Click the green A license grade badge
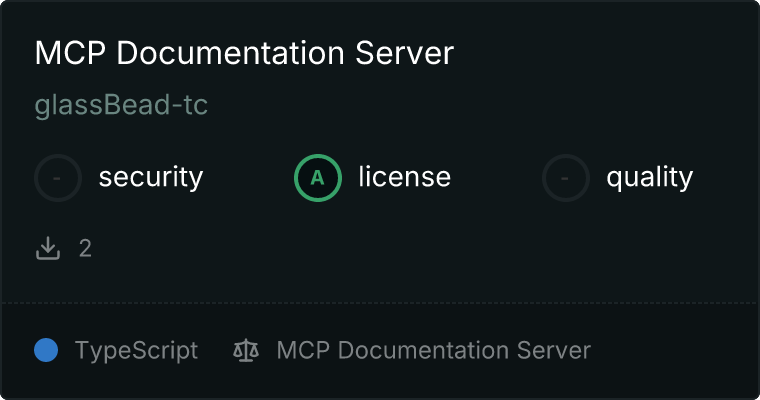760x400 pixels. point(318,178)
